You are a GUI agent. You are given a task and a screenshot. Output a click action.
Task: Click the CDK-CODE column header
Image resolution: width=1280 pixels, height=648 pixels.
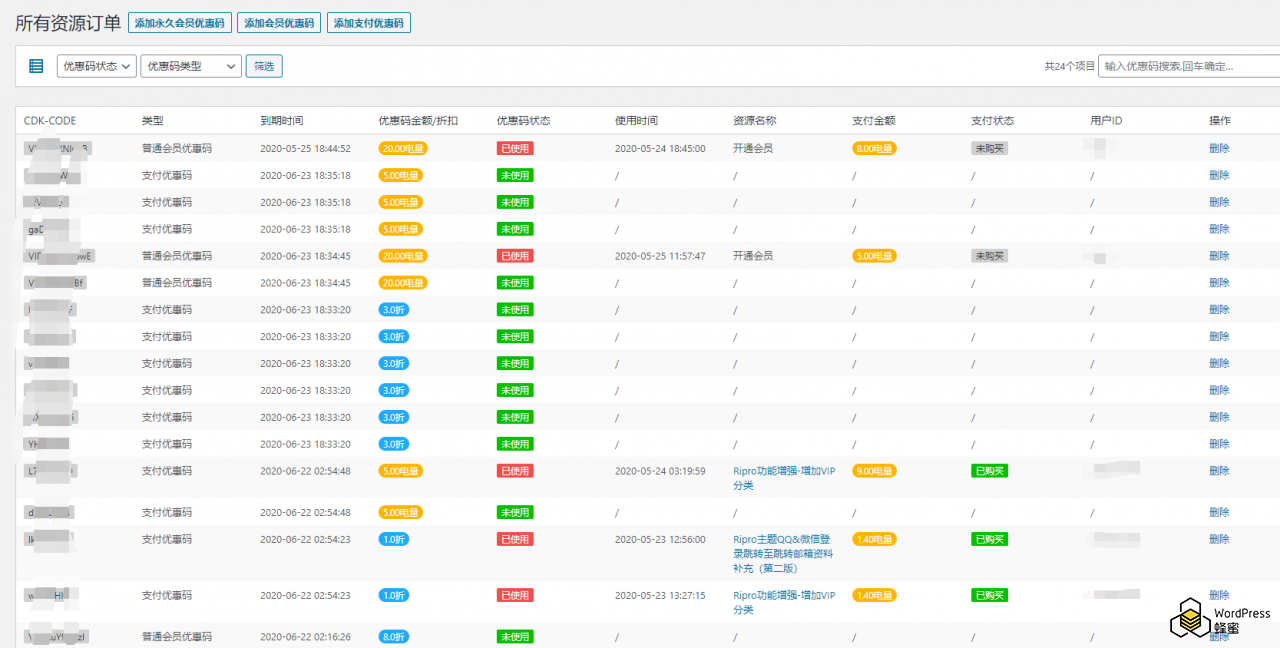[50, 121]
